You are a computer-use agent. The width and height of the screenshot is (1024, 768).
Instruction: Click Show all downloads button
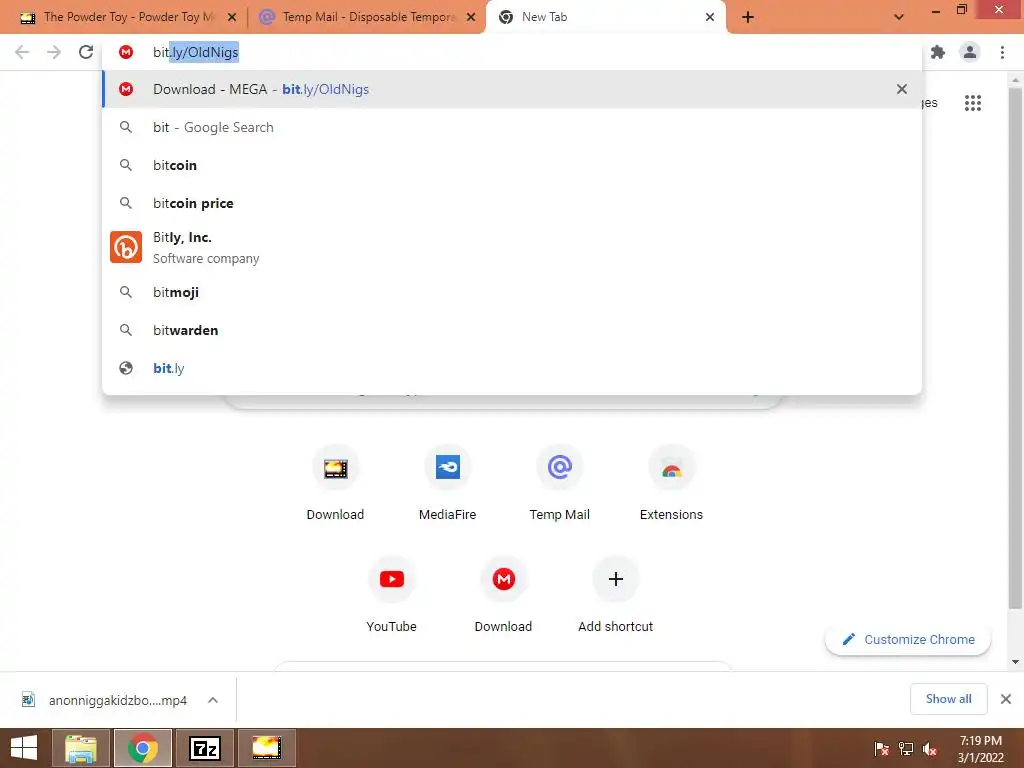tap(949, 699)
